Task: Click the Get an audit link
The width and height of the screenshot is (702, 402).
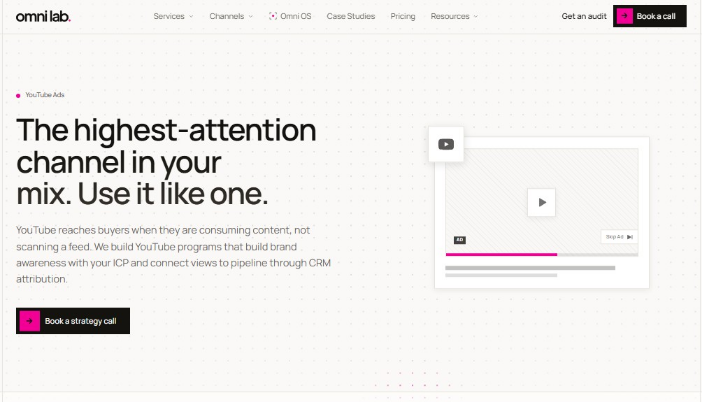Action: point(584,16)
